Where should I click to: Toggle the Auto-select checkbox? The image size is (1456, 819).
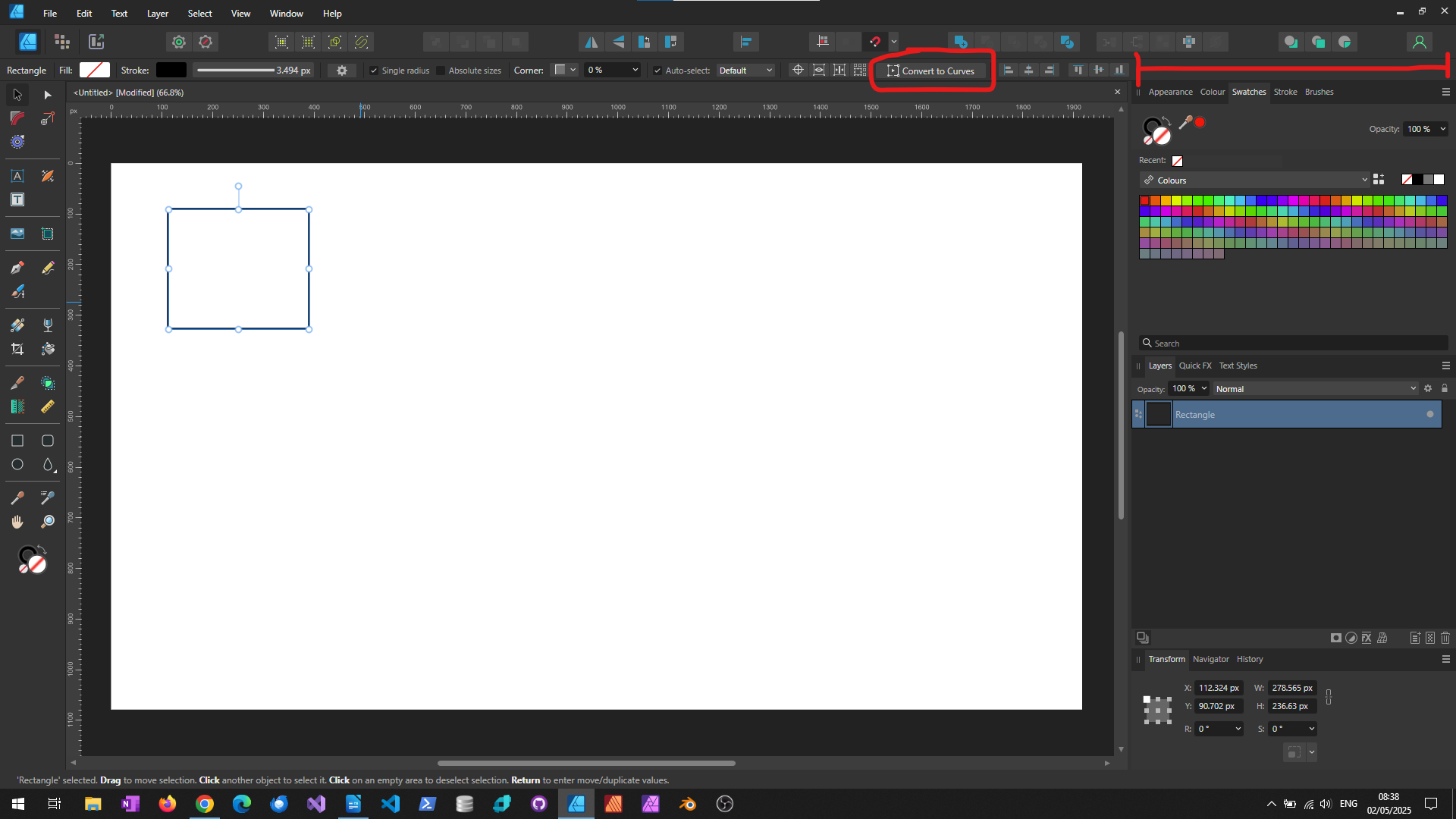657,71
